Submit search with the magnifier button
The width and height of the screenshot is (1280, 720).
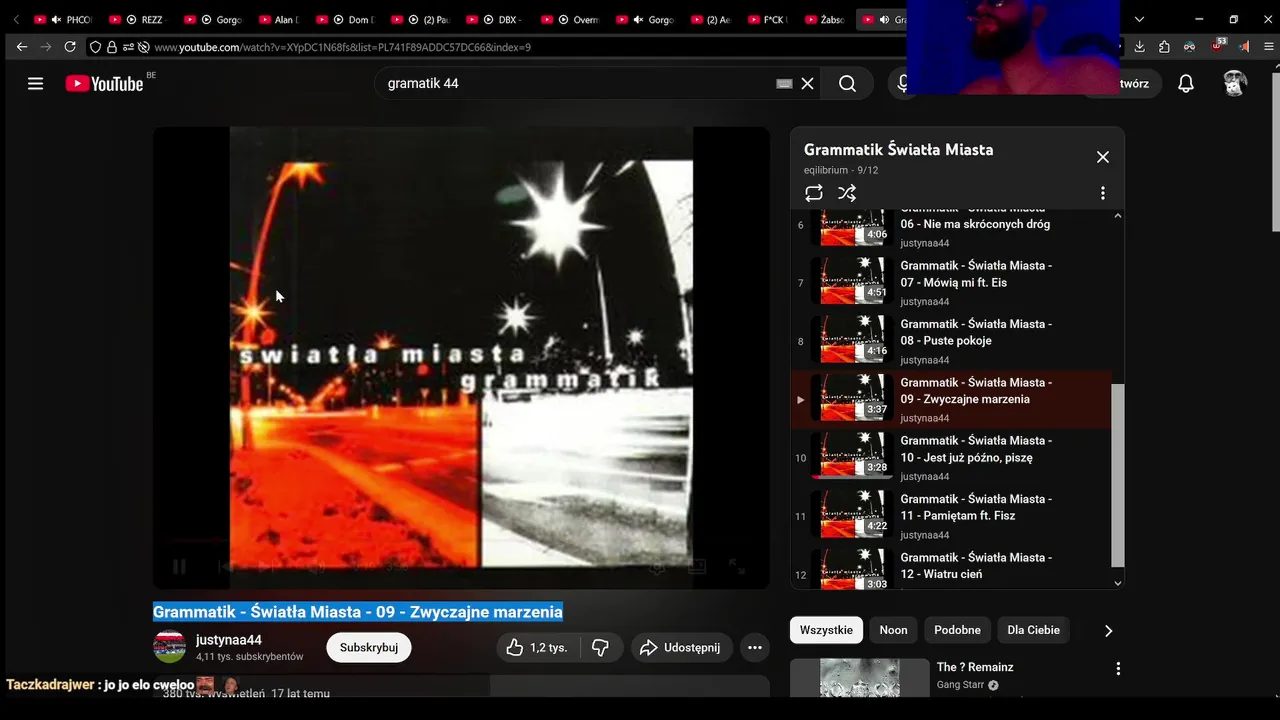click(x=847, y=84)
